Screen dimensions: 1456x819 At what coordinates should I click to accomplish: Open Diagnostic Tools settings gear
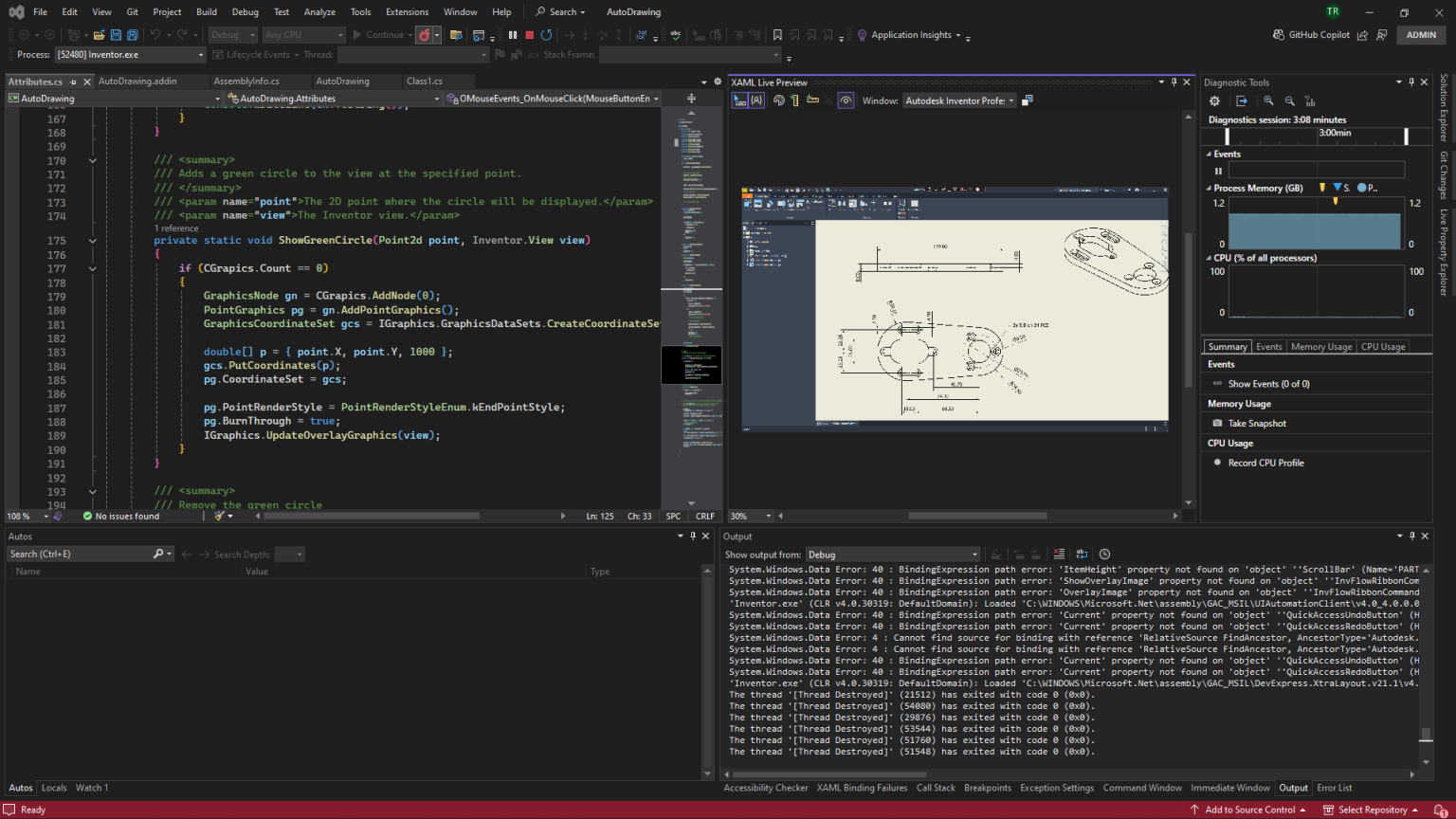pyautogui.click(x=1214, y=100)
